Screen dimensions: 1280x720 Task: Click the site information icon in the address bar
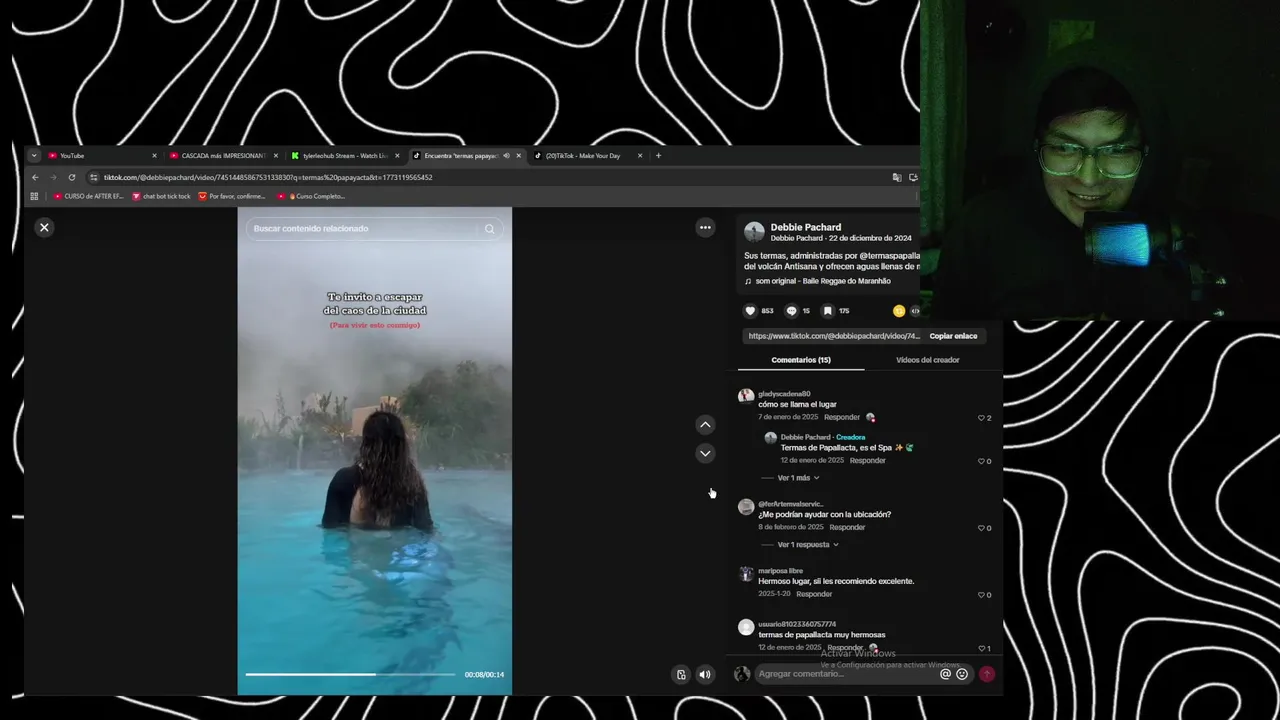94,177
